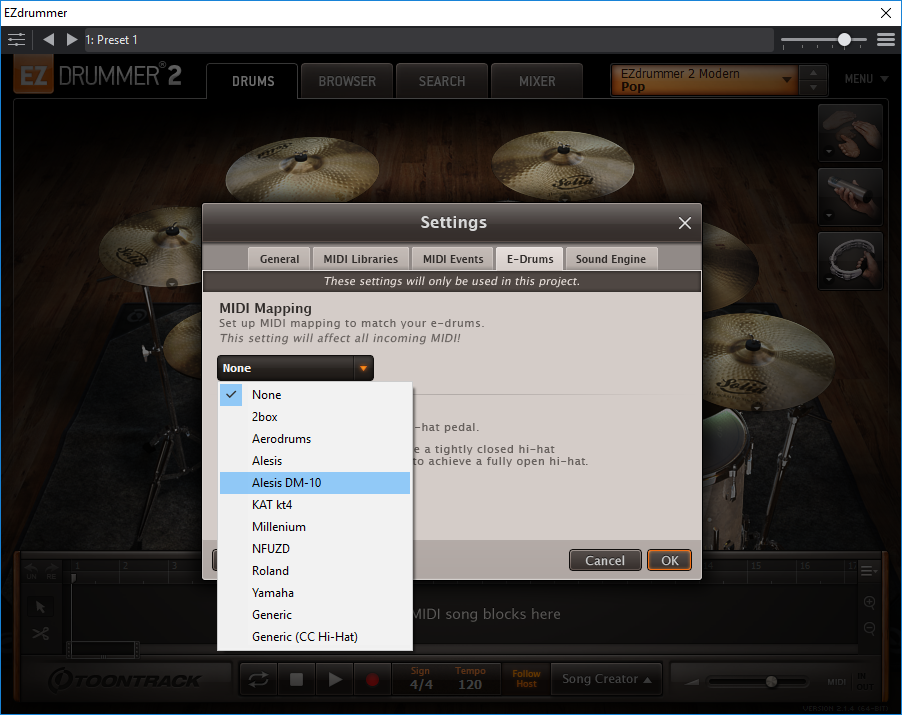Switch to General settings tab
Viewport: 902px width, 715px height.
click(279, 259)
